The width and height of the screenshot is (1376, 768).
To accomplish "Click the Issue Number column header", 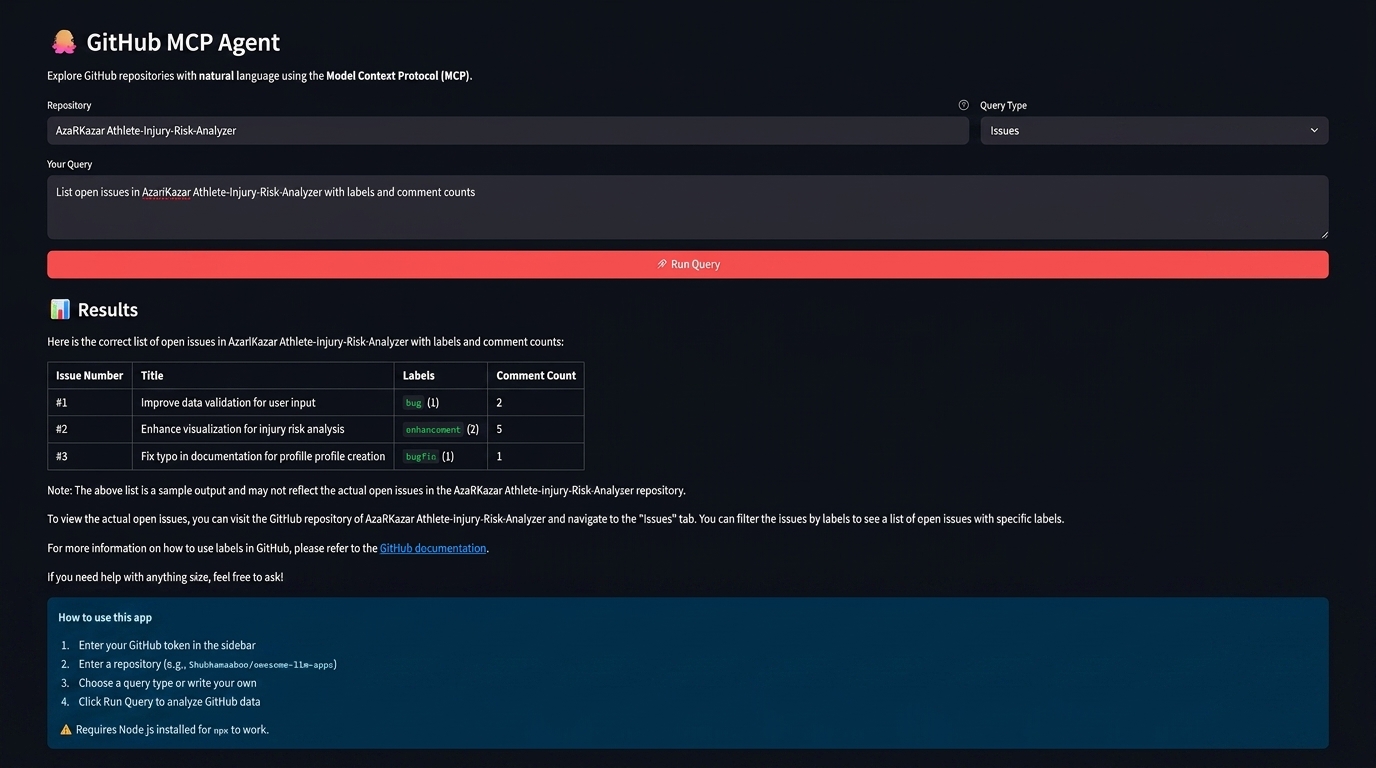I will 90,376.
